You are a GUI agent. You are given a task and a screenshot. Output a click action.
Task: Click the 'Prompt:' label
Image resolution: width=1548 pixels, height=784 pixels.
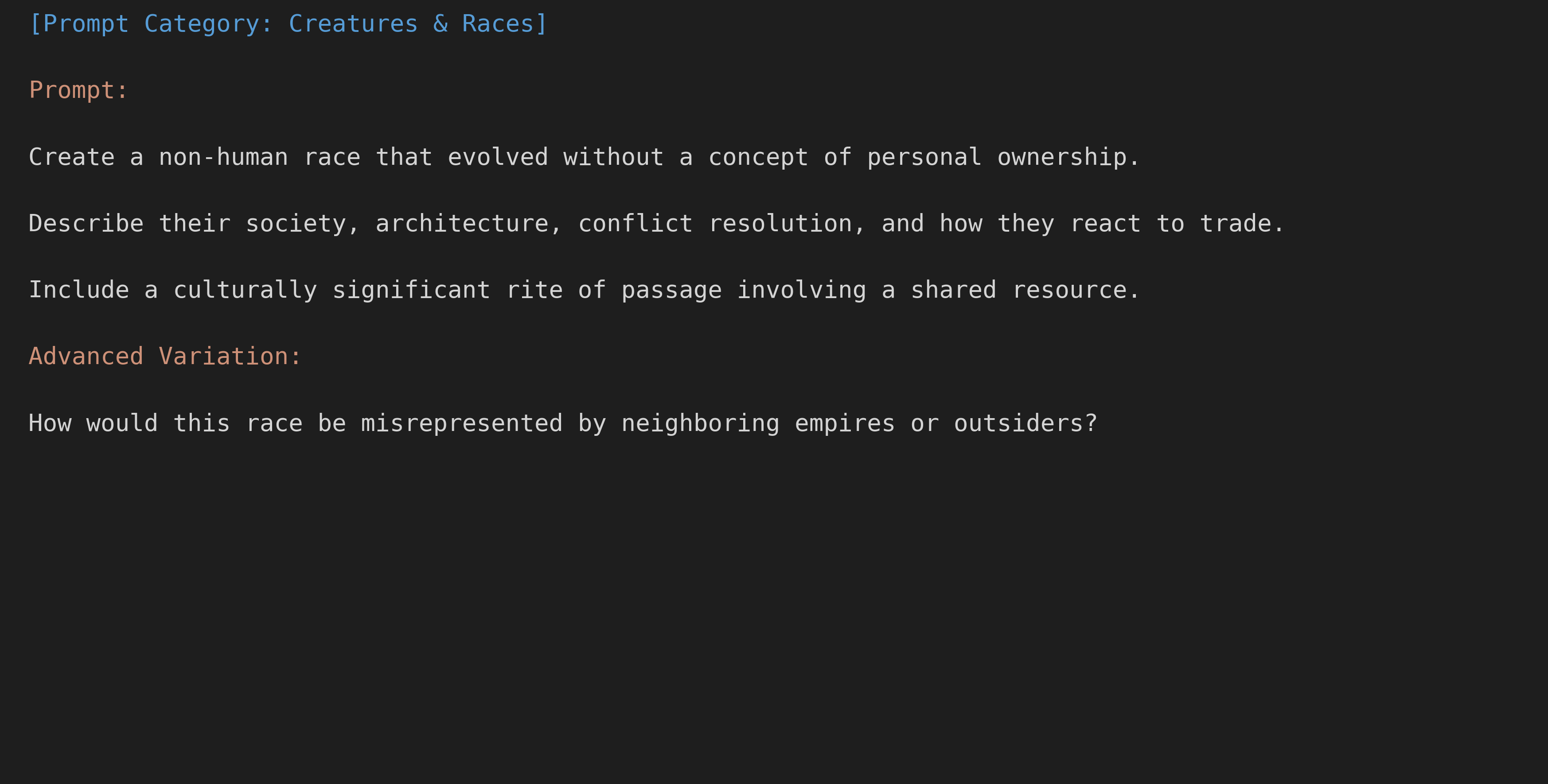point(79,91)
